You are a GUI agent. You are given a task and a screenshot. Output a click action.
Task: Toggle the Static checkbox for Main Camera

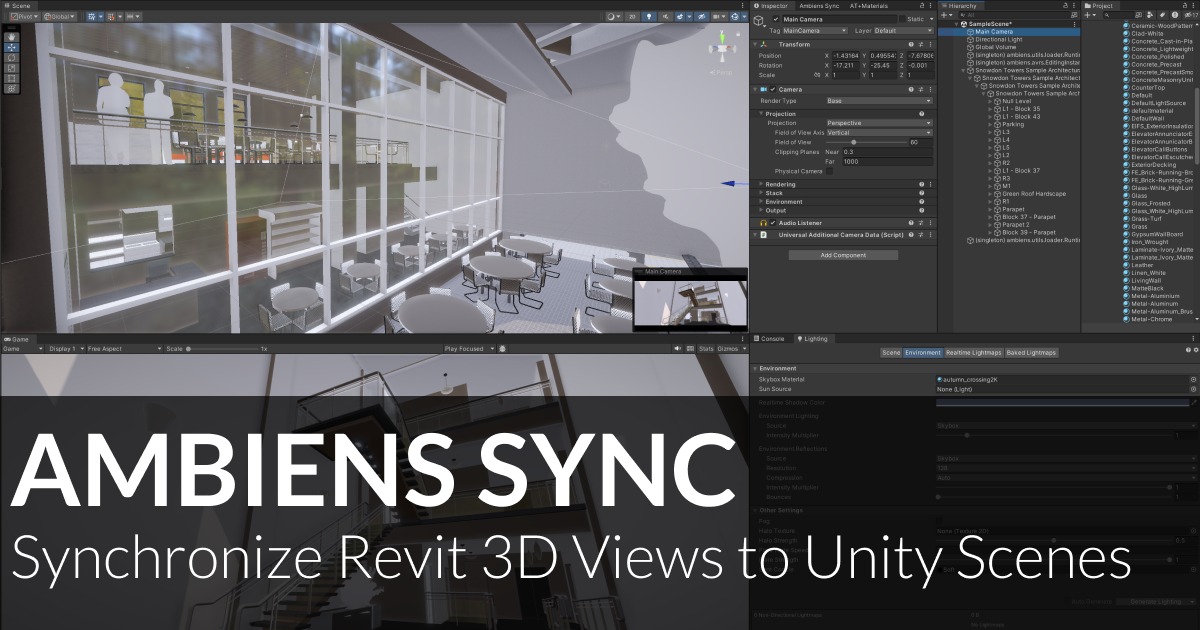[x=902, y=19]
